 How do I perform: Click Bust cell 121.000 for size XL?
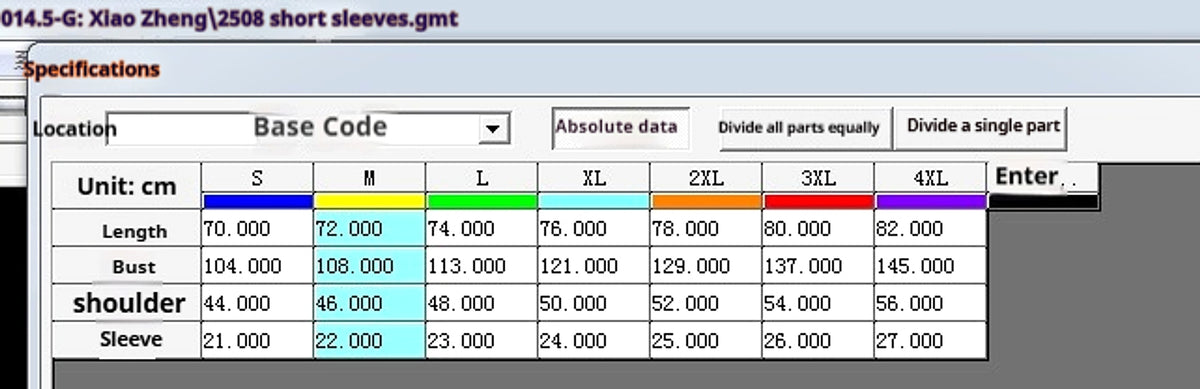593,266
